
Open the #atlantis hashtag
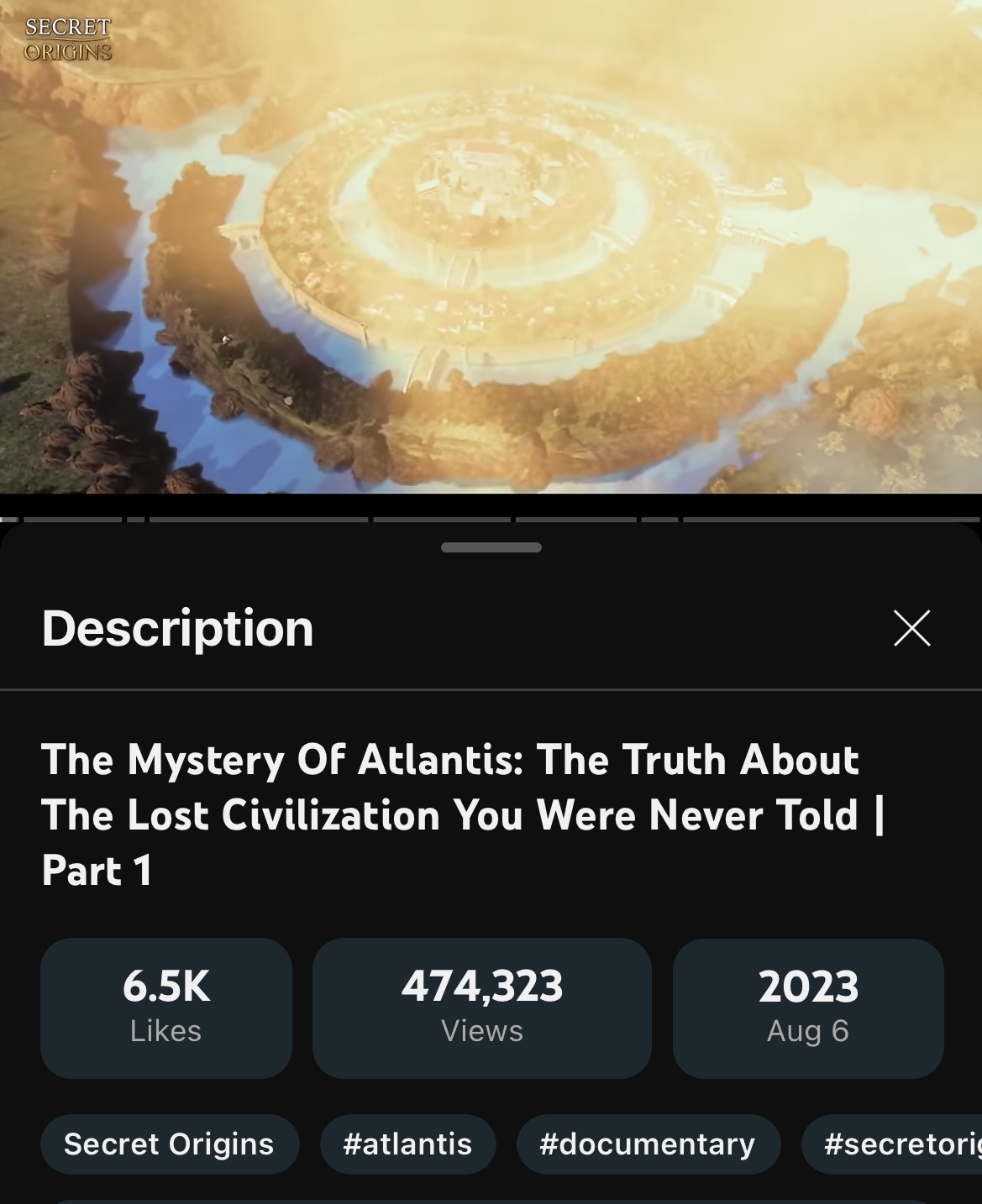pos(407,1144)
